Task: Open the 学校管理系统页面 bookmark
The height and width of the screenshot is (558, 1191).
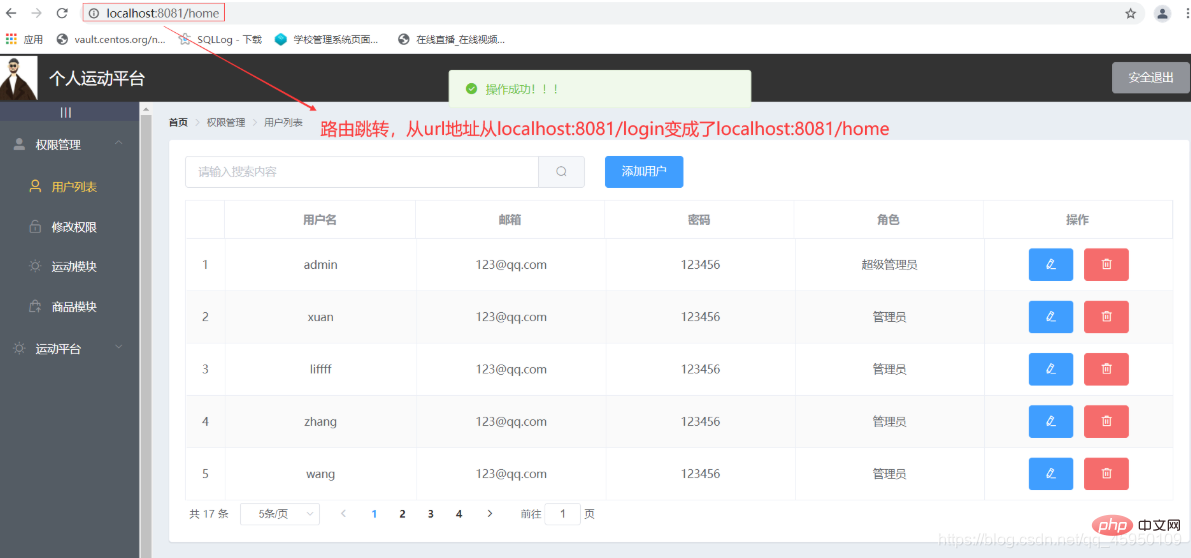Action: point(327,39)
